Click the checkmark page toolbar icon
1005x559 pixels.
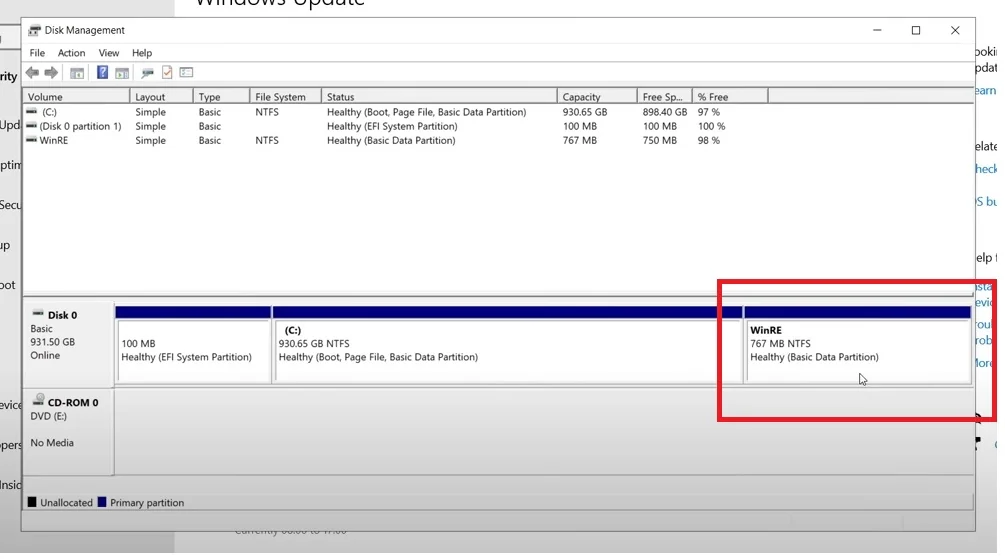click(x=167, y=72)
